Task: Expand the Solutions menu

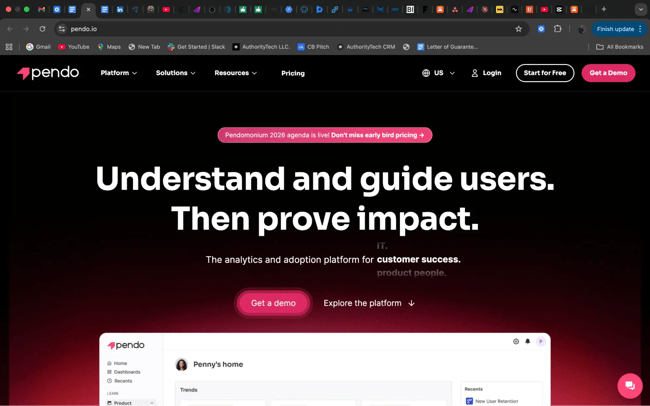Action: pos(175,73)
